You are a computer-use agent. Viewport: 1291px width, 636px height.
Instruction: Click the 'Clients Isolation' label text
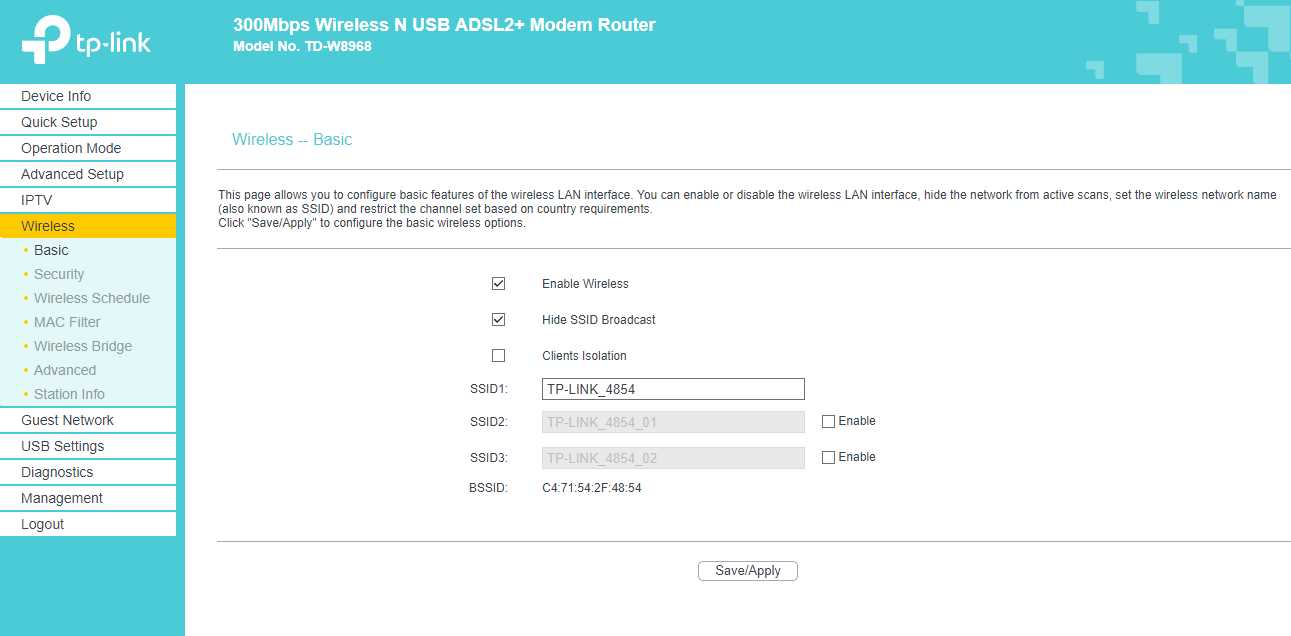click(584, 356)
